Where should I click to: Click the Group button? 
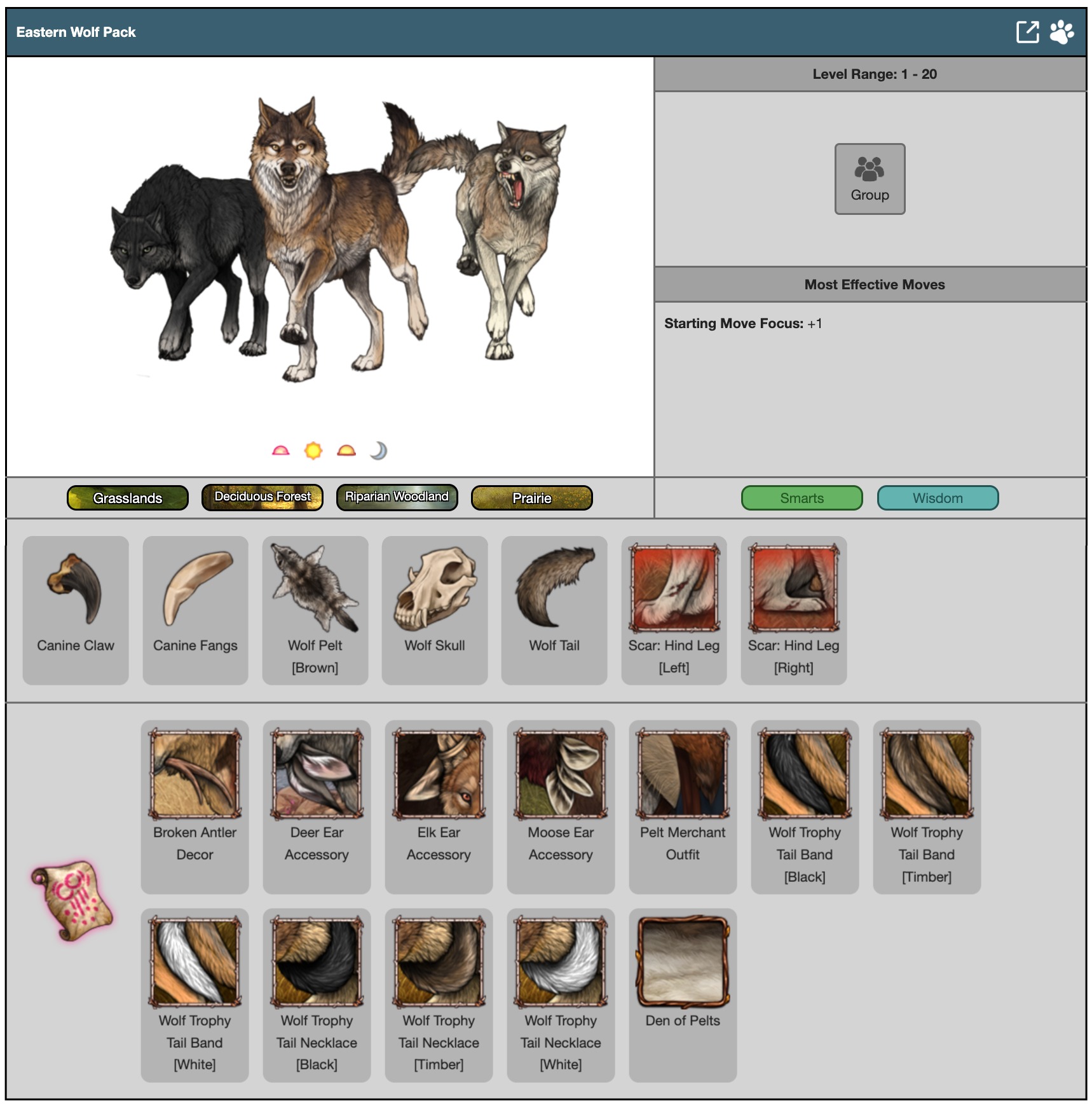point(870,179)
